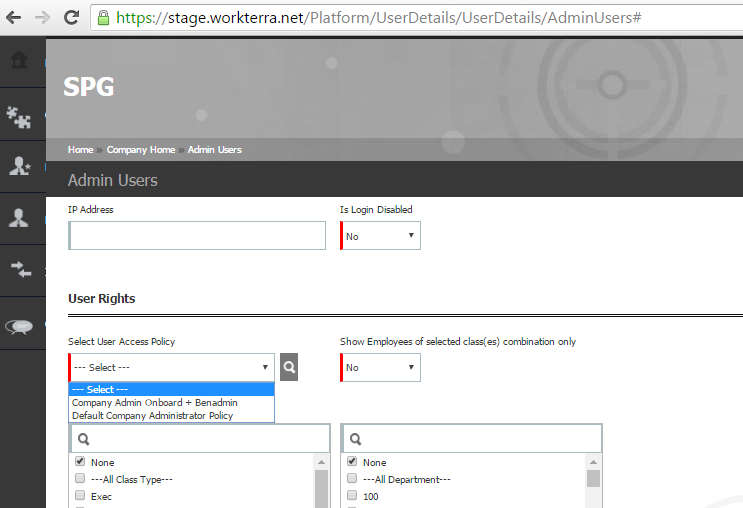The height and width of the screenshot is (508, 743).
Task: Open the chat bubble sidebar icon
Action: coord(19,326)
